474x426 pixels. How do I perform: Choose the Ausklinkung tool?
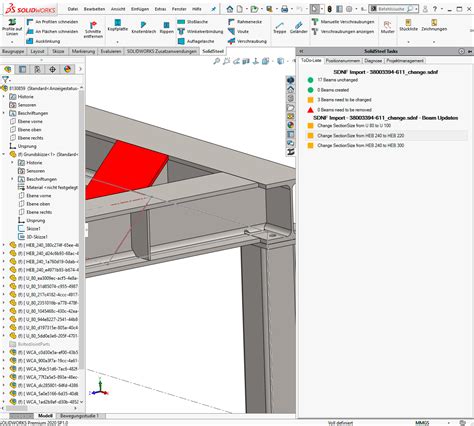pyautogui.click(x=43, y=41)
